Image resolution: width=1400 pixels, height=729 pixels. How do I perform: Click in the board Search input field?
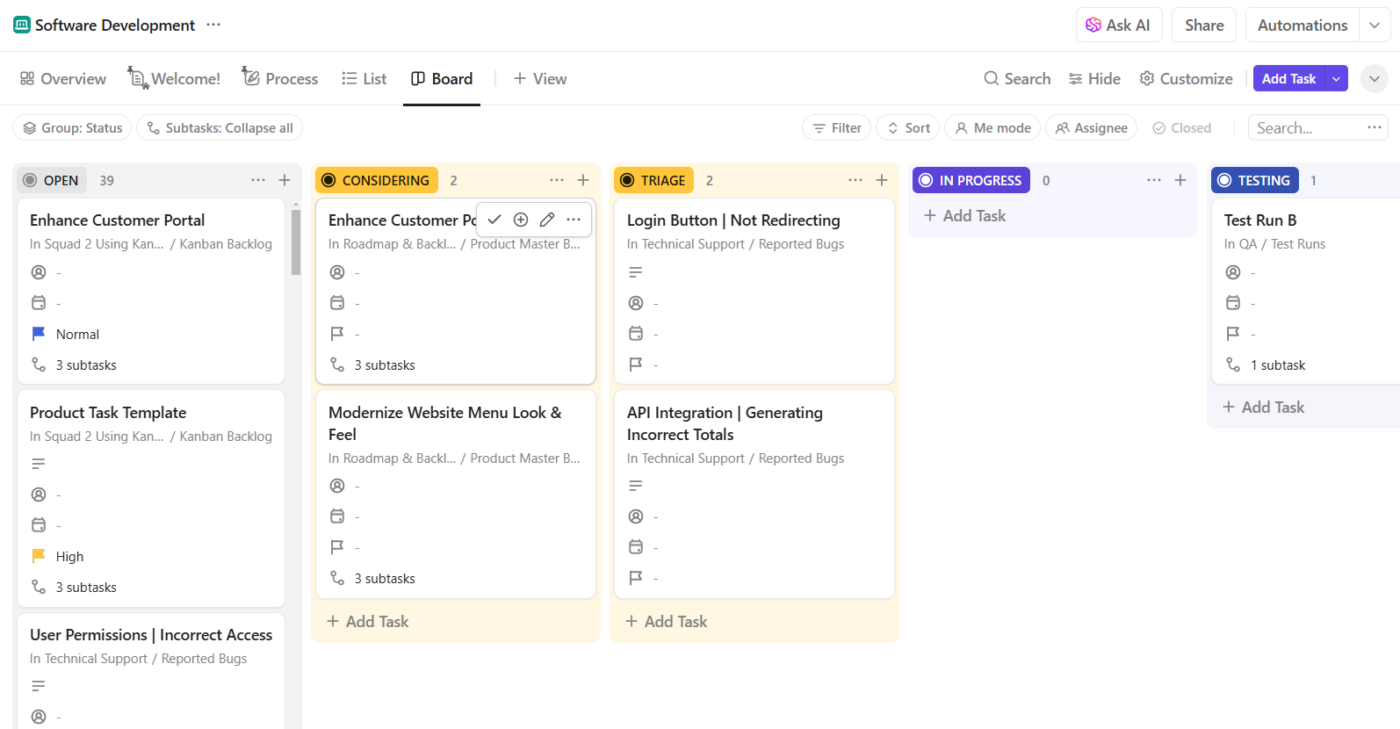(x=1306, y=128)
